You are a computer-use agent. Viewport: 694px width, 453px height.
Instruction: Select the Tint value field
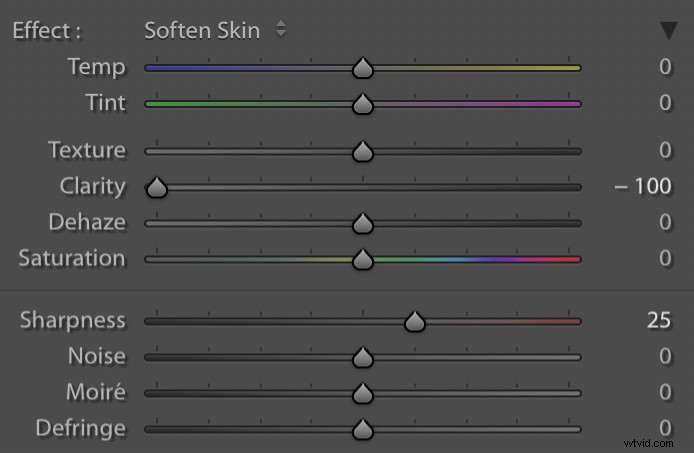(665, 103)
